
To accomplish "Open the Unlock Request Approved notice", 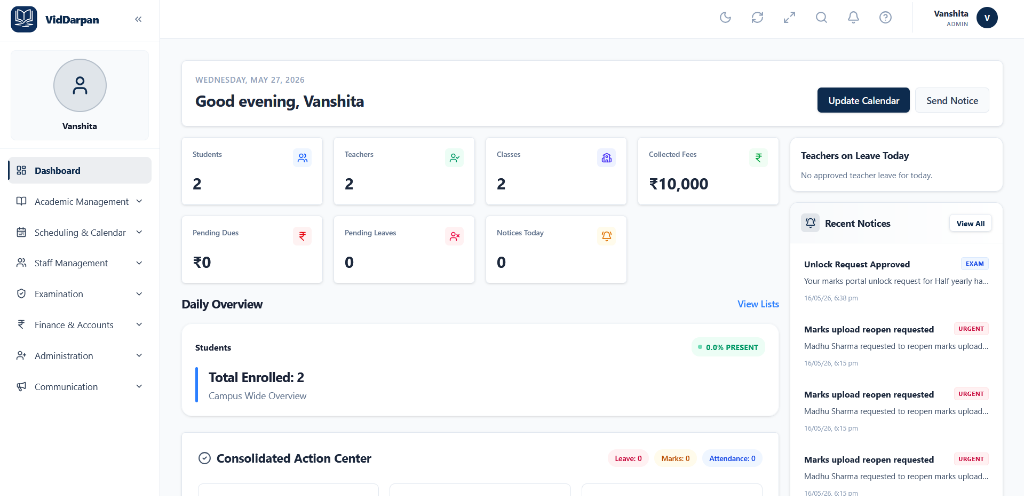I will click(897, 281).
